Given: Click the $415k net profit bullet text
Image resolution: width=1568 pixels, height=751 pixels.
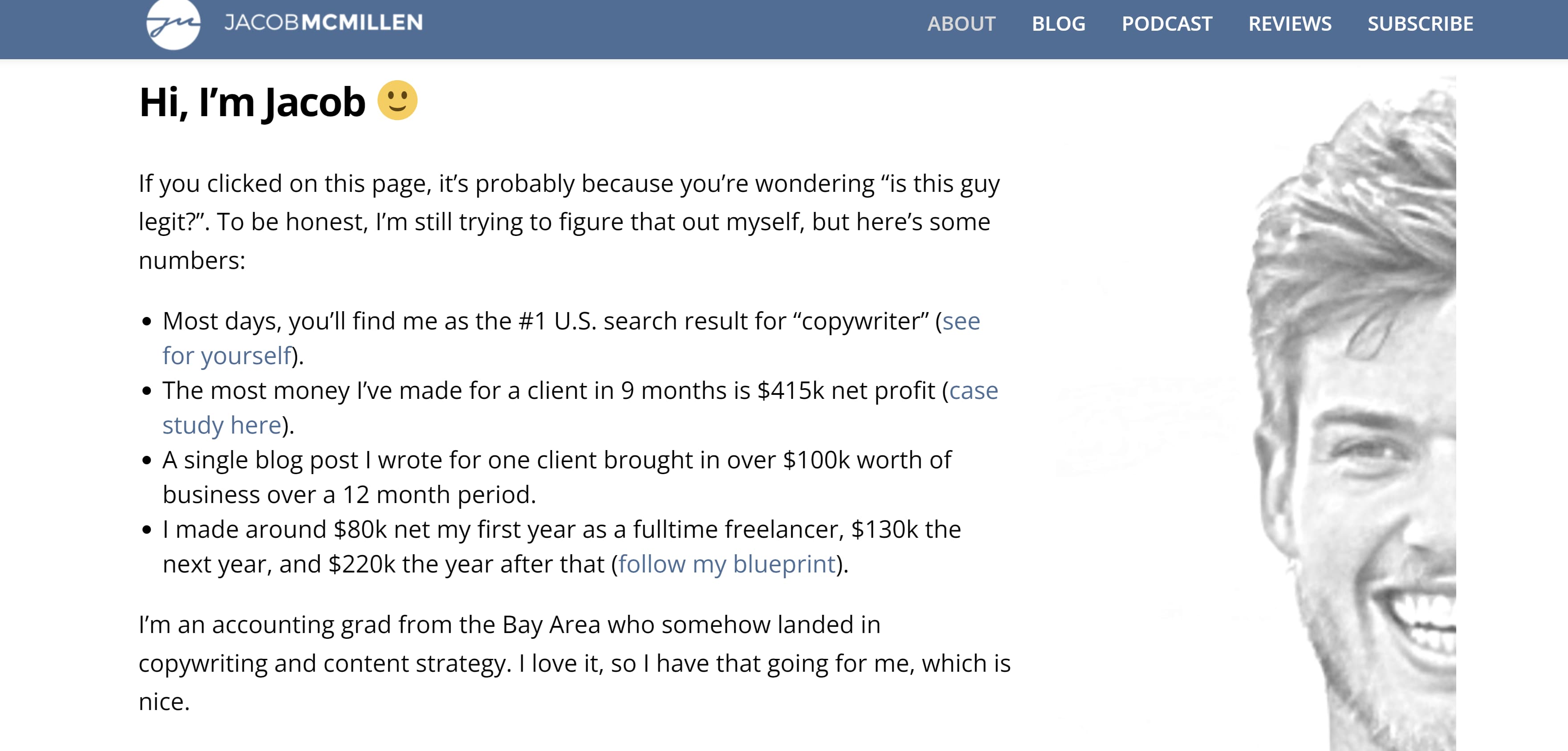Looking at the screenshot, I should [x=548, y=391].
